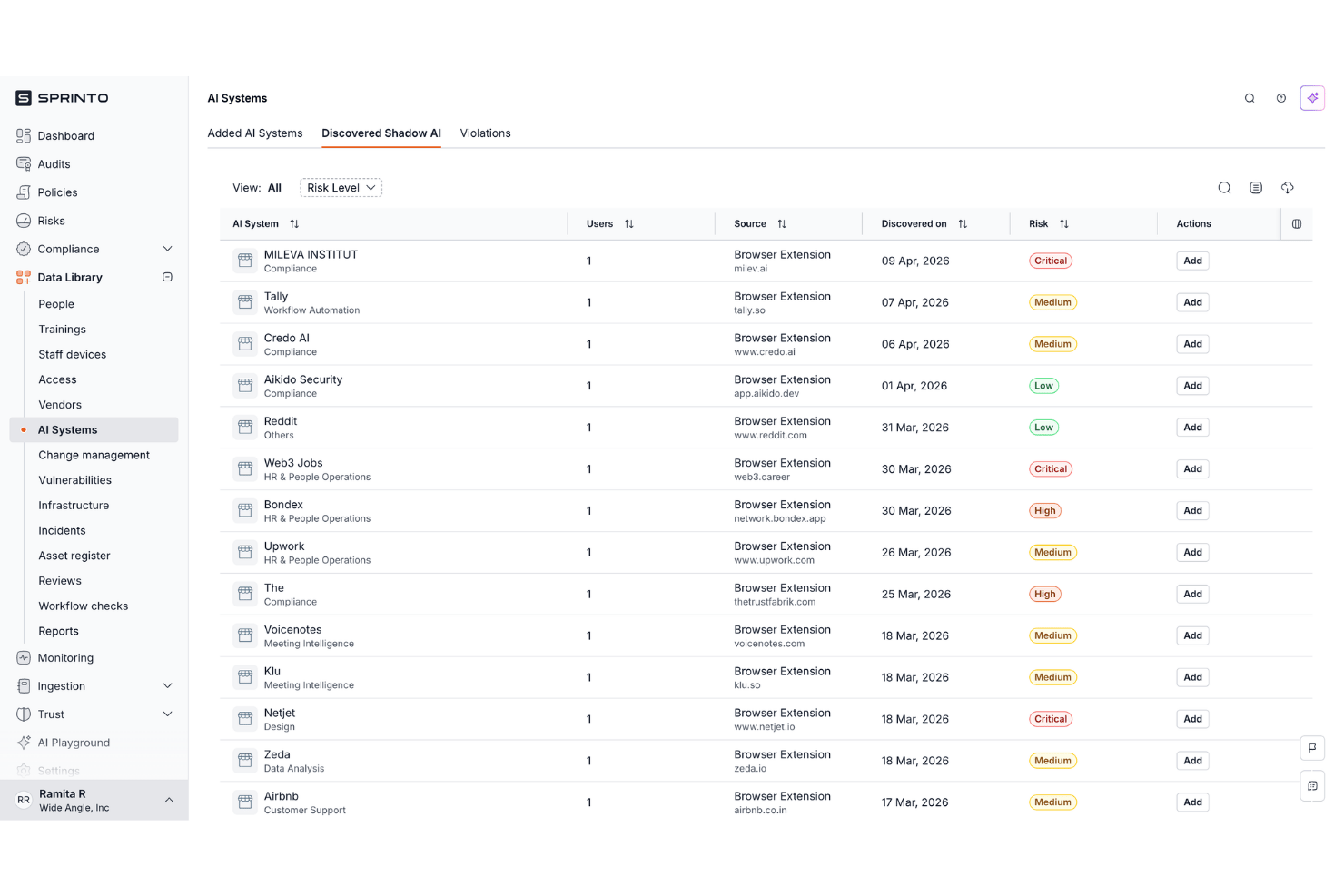1344x896 pixels.
Task: Click the thetrustfabrik.com source text
Action: tap(775, 602)
